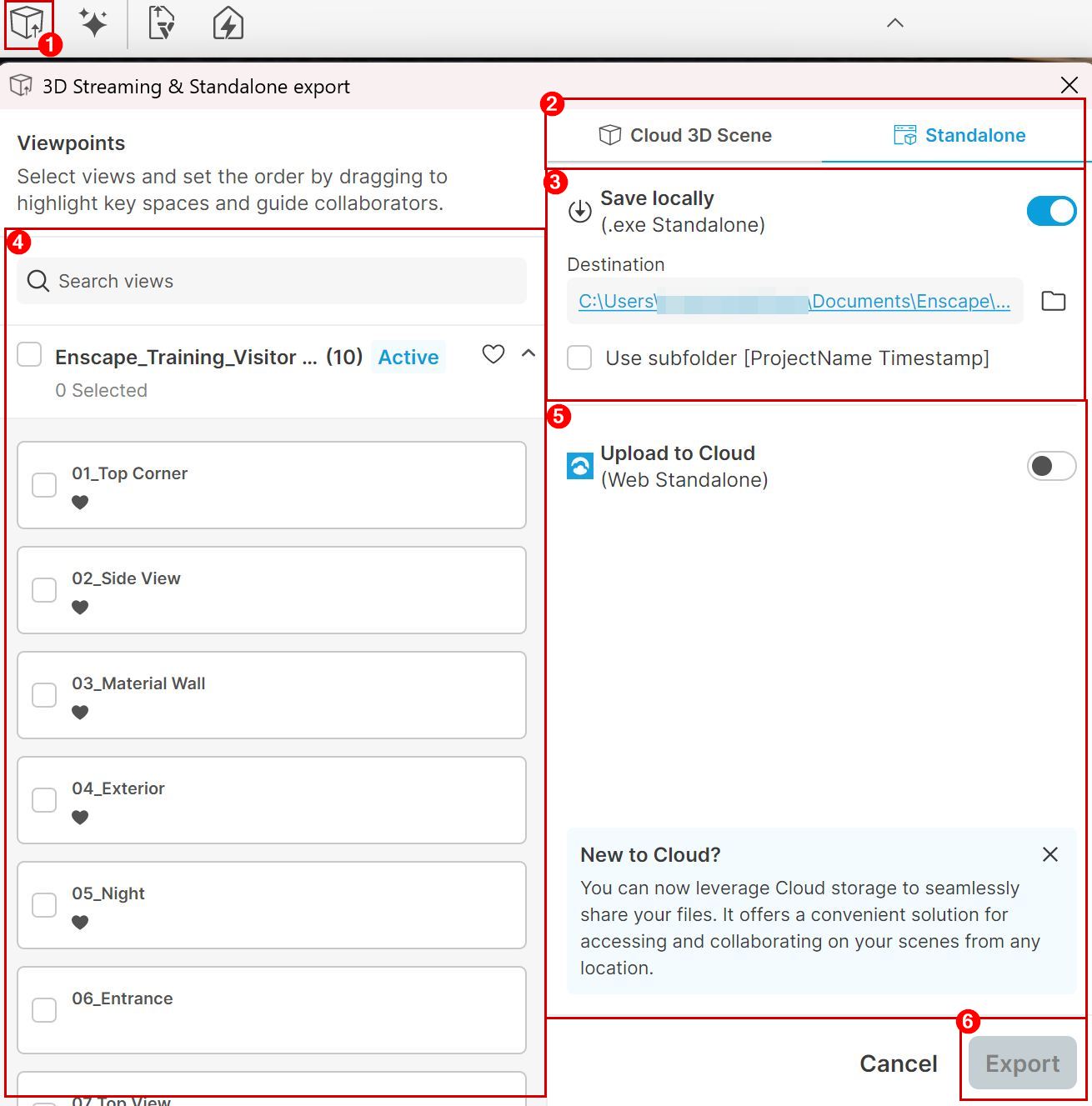Click the Save locally download icon
The height and width of the screenshot is (1106, 1092).
click(580, 211)
